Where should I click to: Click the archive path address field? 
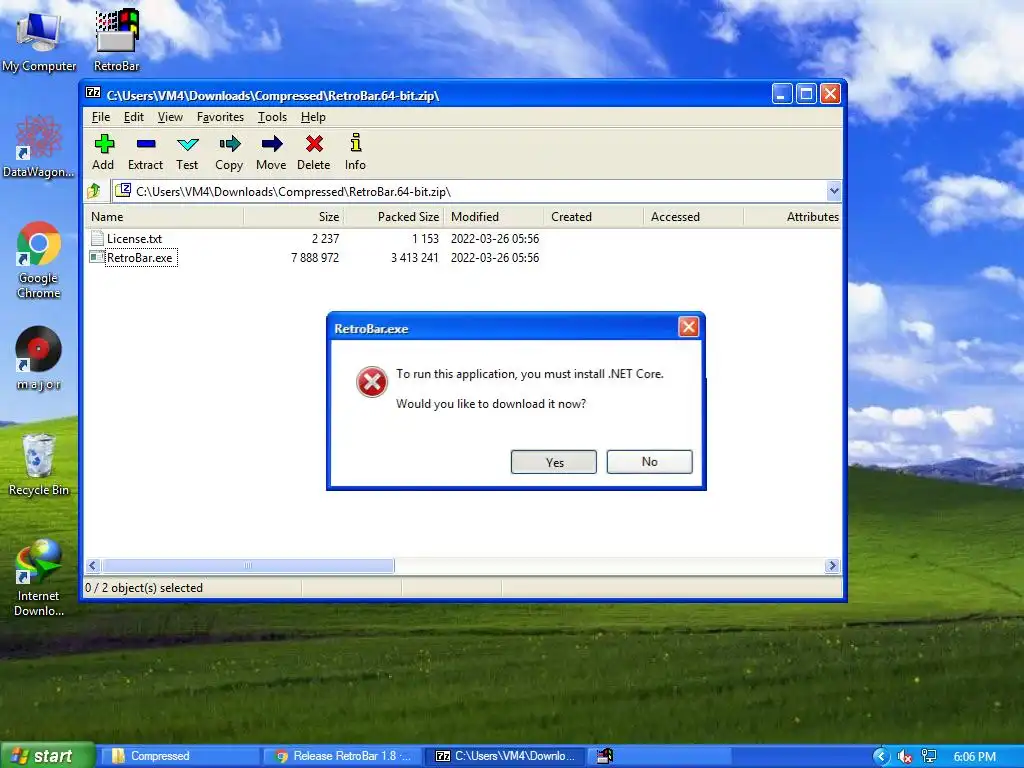tap(469, 191)
